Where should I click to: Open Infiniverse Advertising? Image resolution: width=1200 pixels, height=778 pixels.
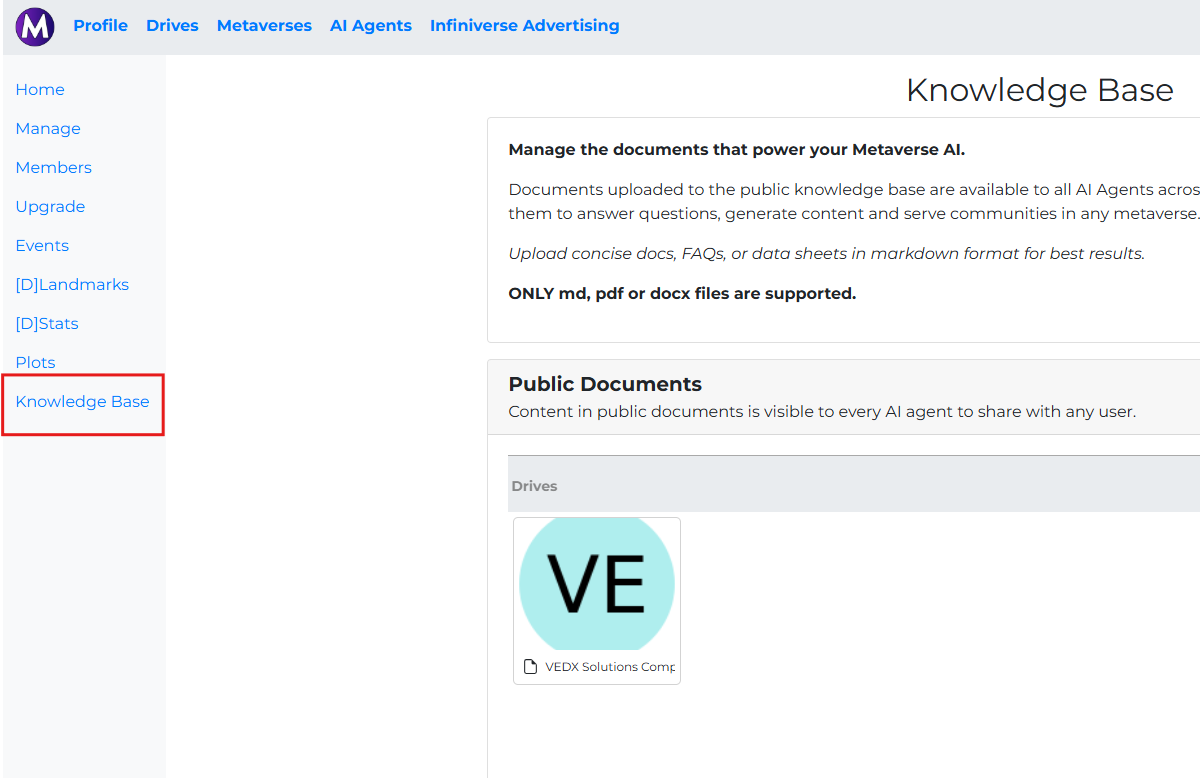524,25
